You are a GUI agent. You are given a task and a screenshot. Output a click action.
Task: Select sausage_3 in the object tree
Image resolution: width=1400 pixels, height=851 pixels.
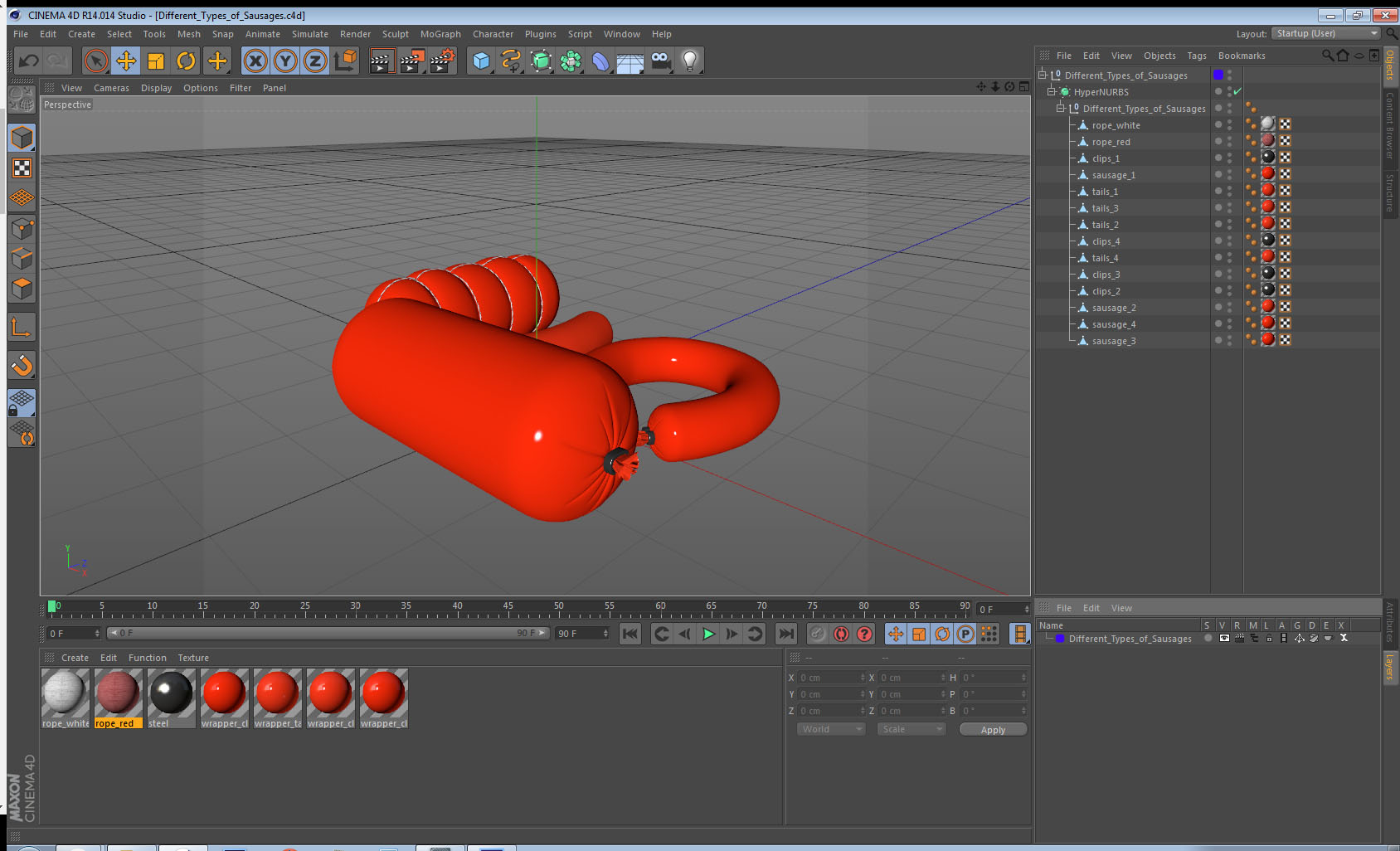tap(1113, 341)
